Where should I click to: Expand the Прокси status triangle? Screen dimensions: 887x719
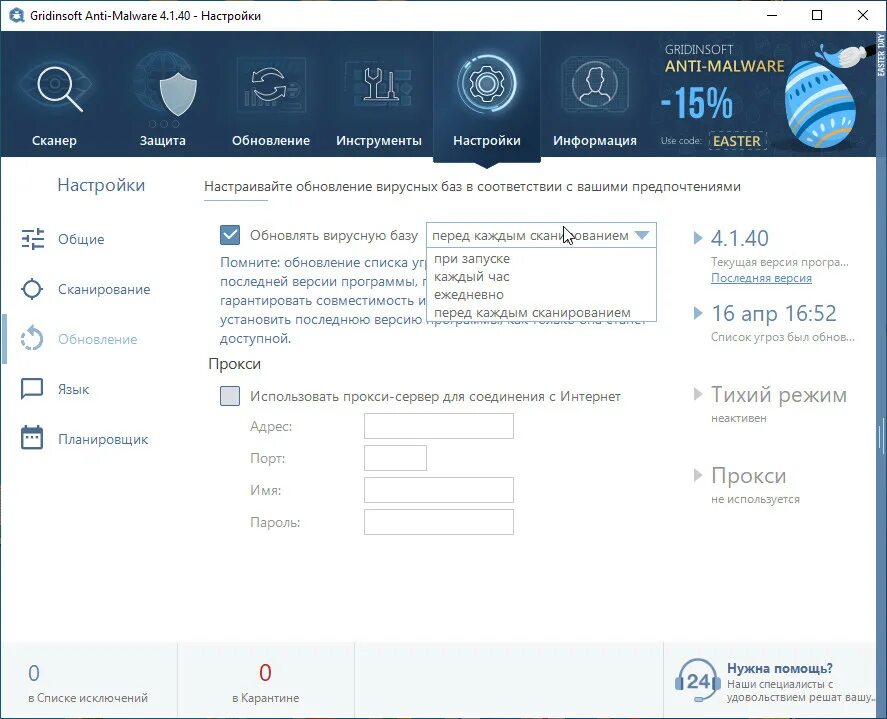[x=699, y=475]
